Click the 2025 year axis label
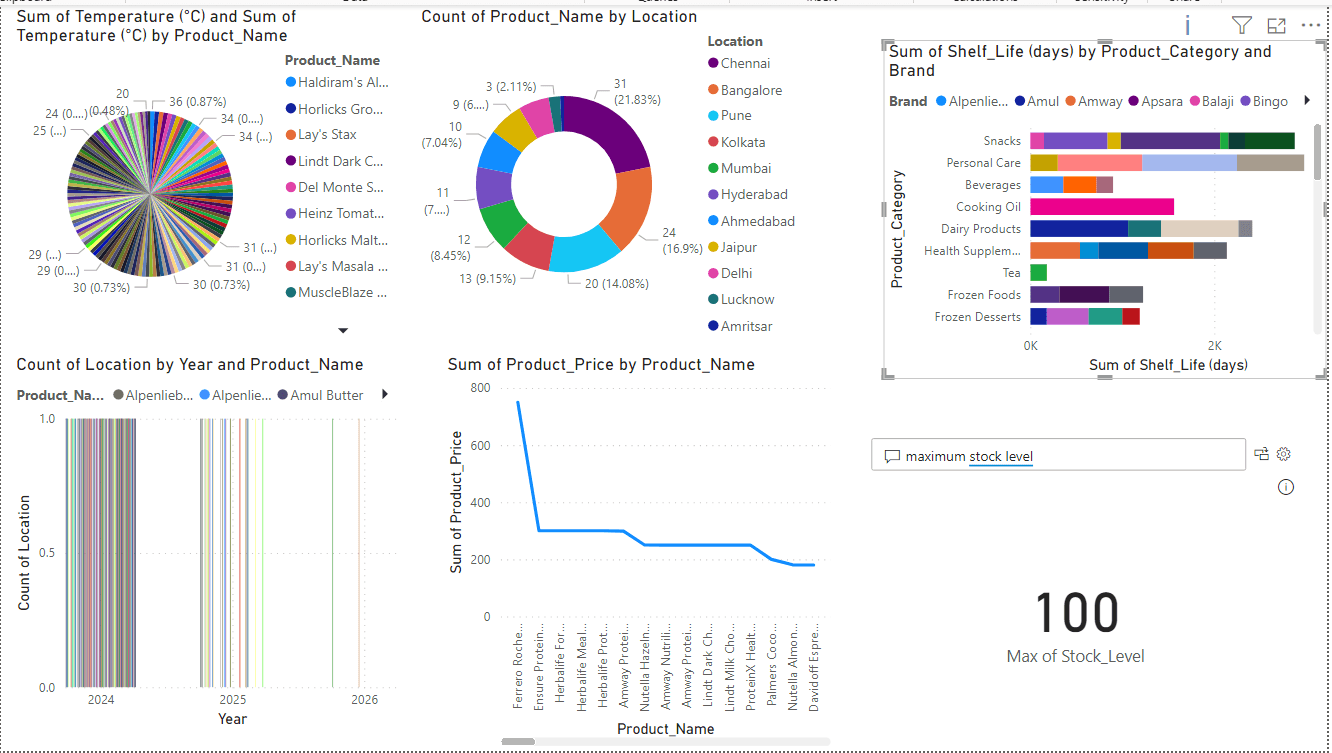Viewport: 1332px width, 753px height. point(233,700)
